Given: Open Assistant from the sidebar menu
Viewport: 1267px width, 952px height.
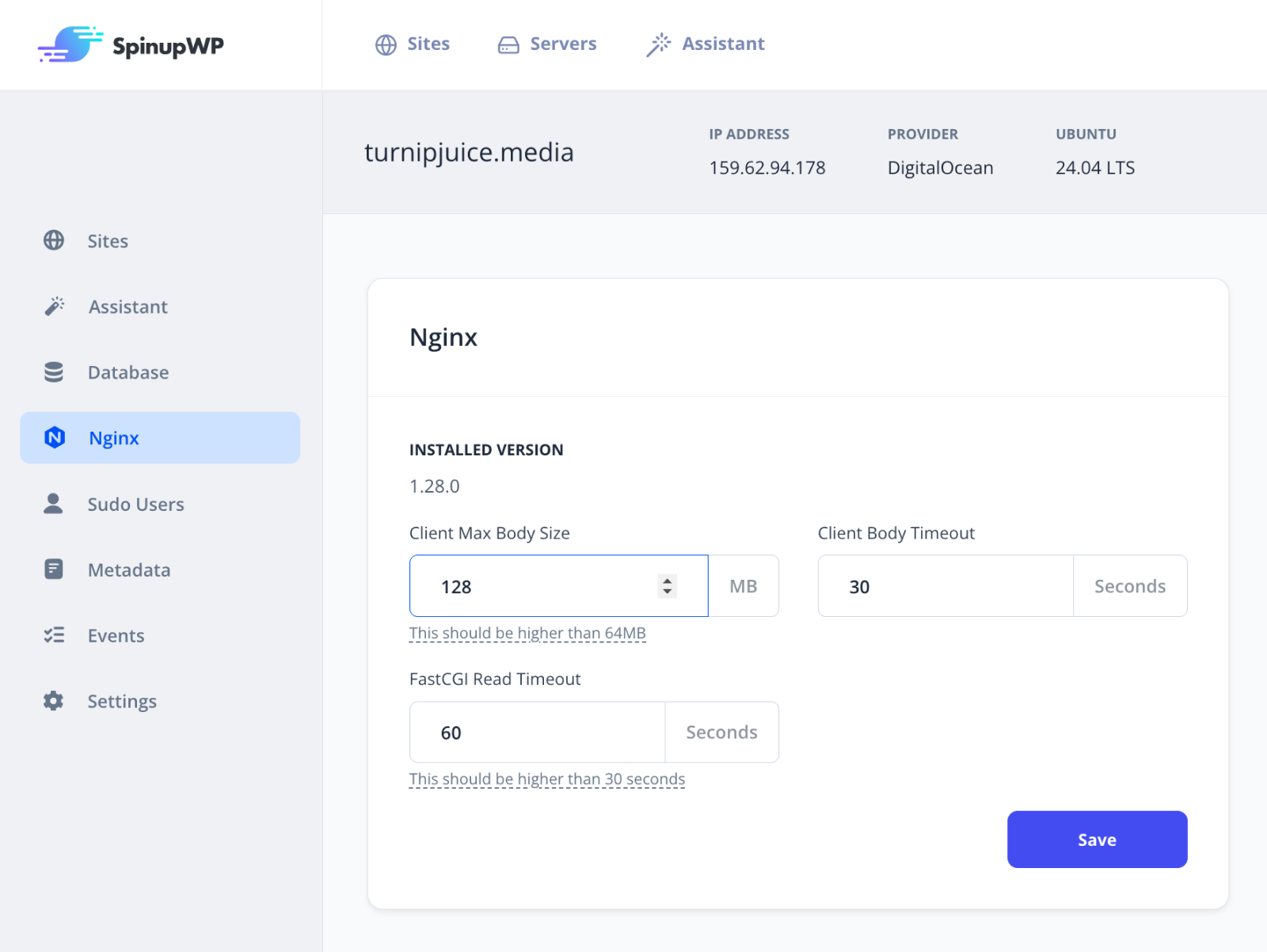Looking at the screenshot, I should click(x=127, y=307).
